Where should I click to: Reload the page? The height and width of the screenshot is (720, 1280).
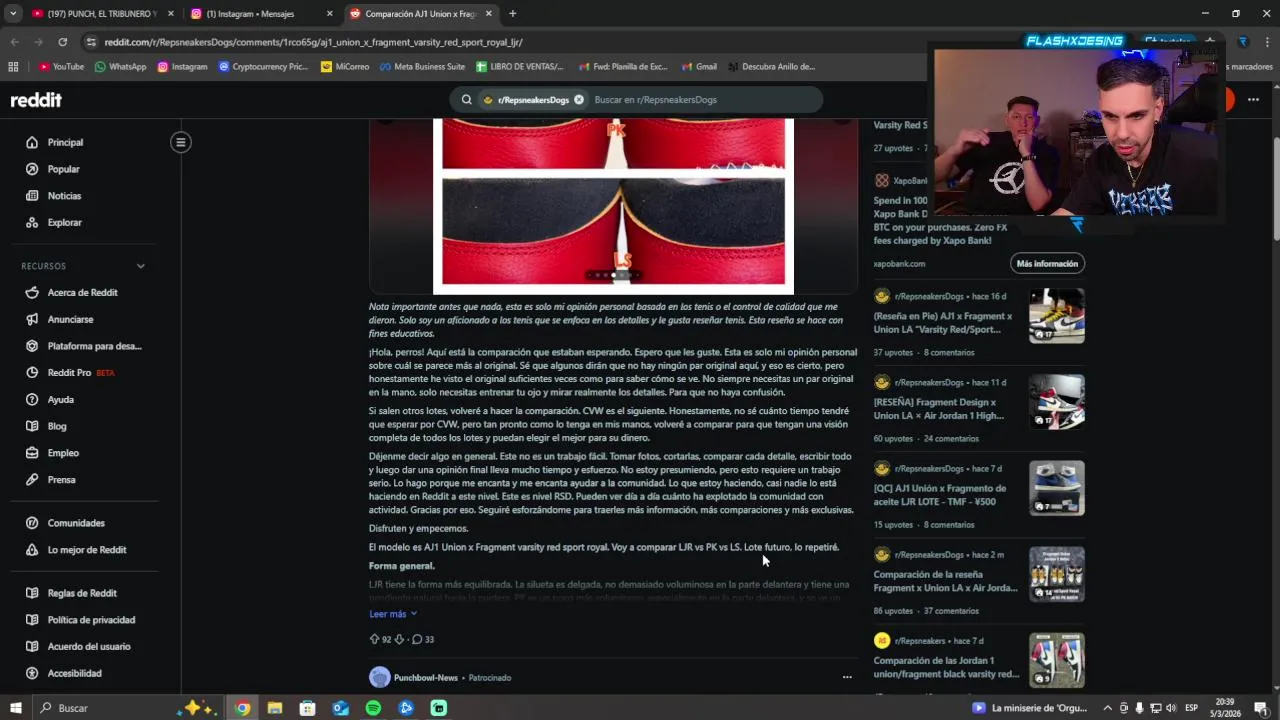62,42
